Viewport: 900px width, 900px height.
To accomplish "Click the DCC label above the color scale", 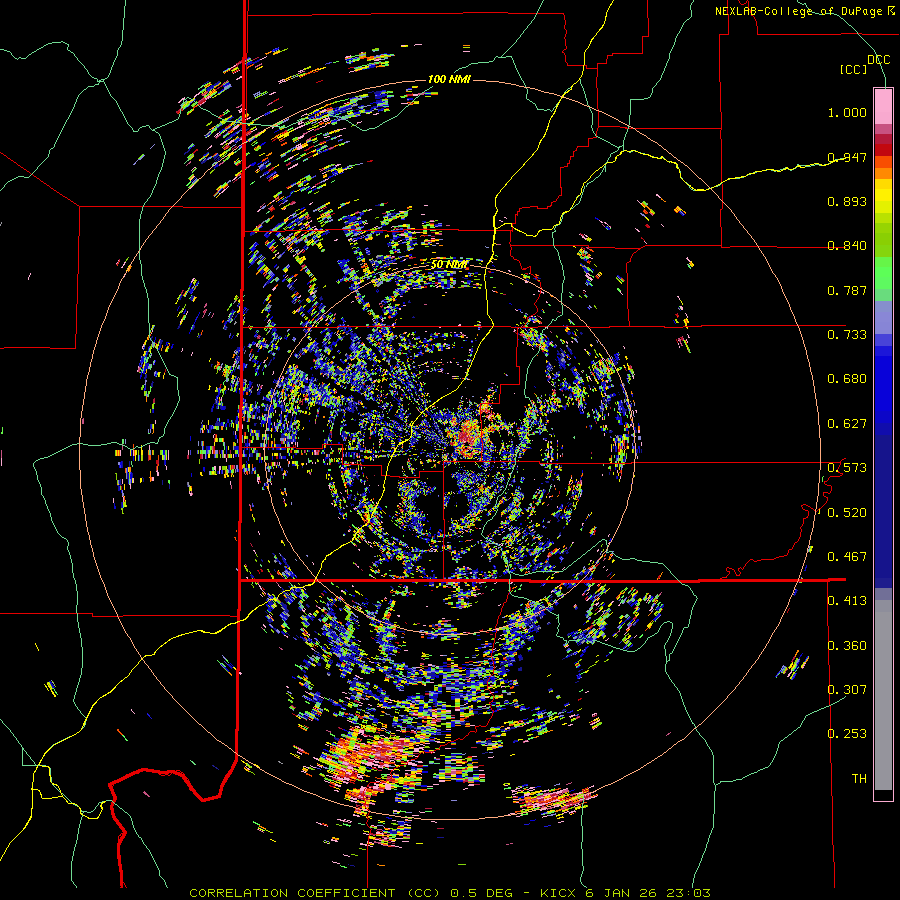I will click(x=878, y=60).
